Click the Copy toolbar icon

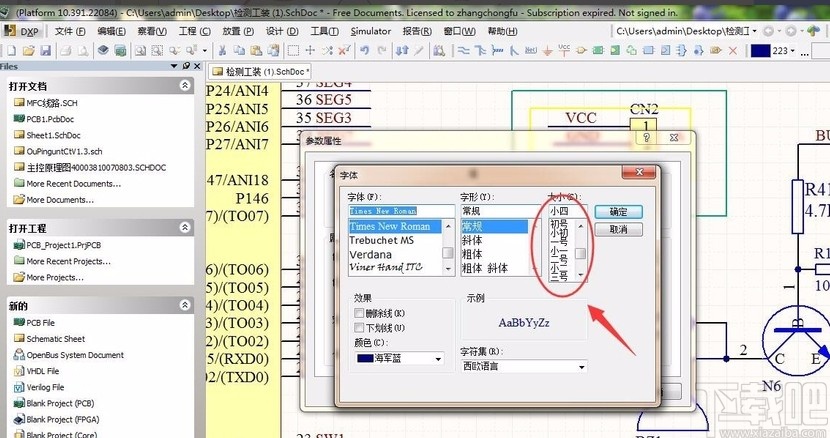click(x=239, y=51)
